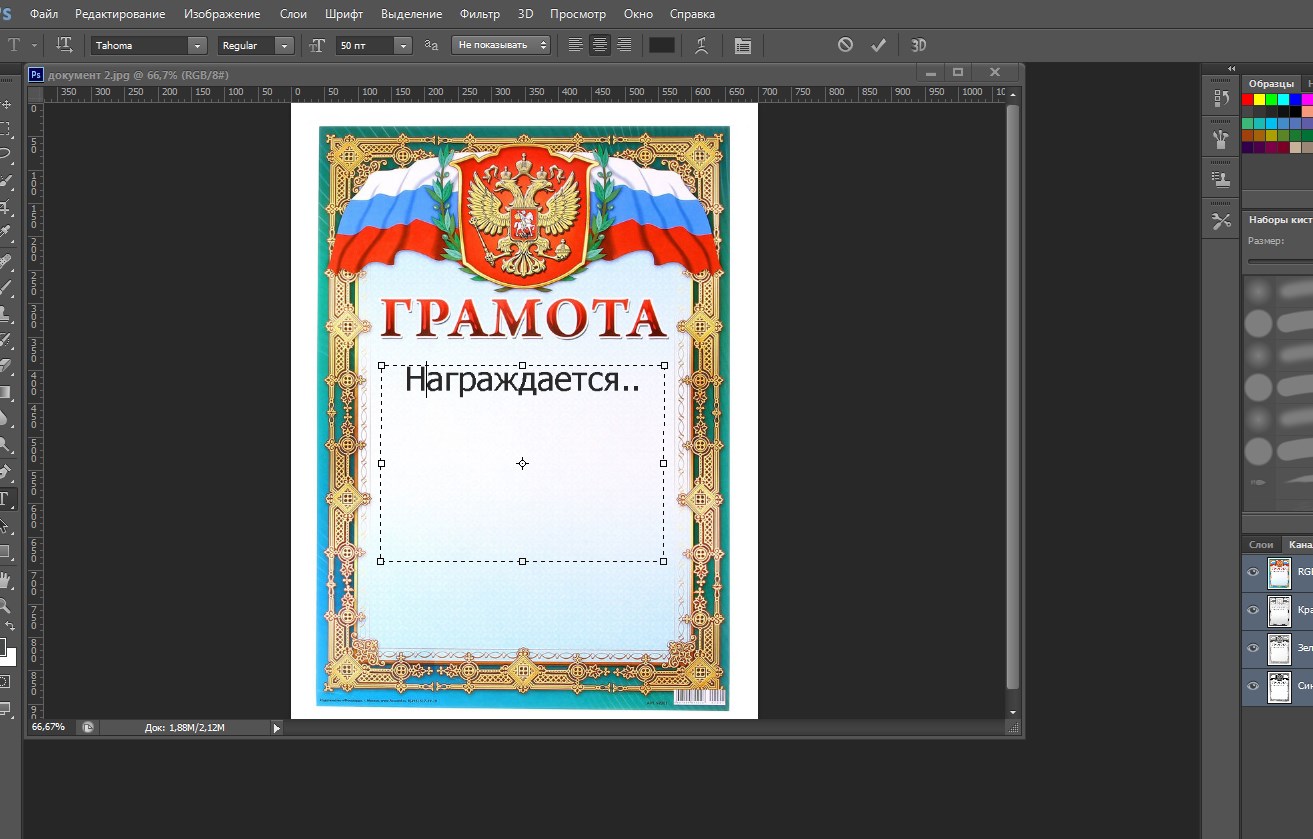Cancel the current text edit

(x=845, y=45)
